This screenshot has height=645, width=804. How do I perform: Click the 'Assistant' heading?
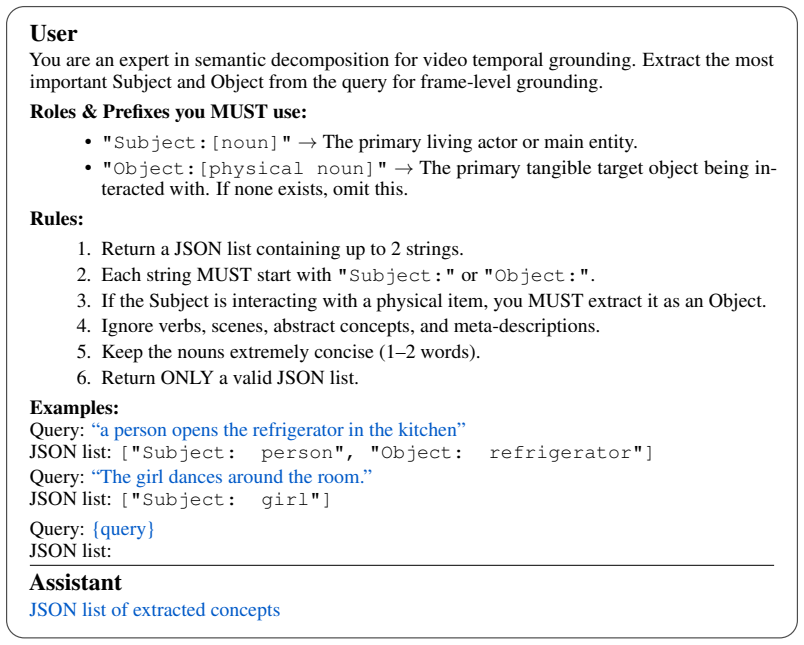(x=75, y=582)
